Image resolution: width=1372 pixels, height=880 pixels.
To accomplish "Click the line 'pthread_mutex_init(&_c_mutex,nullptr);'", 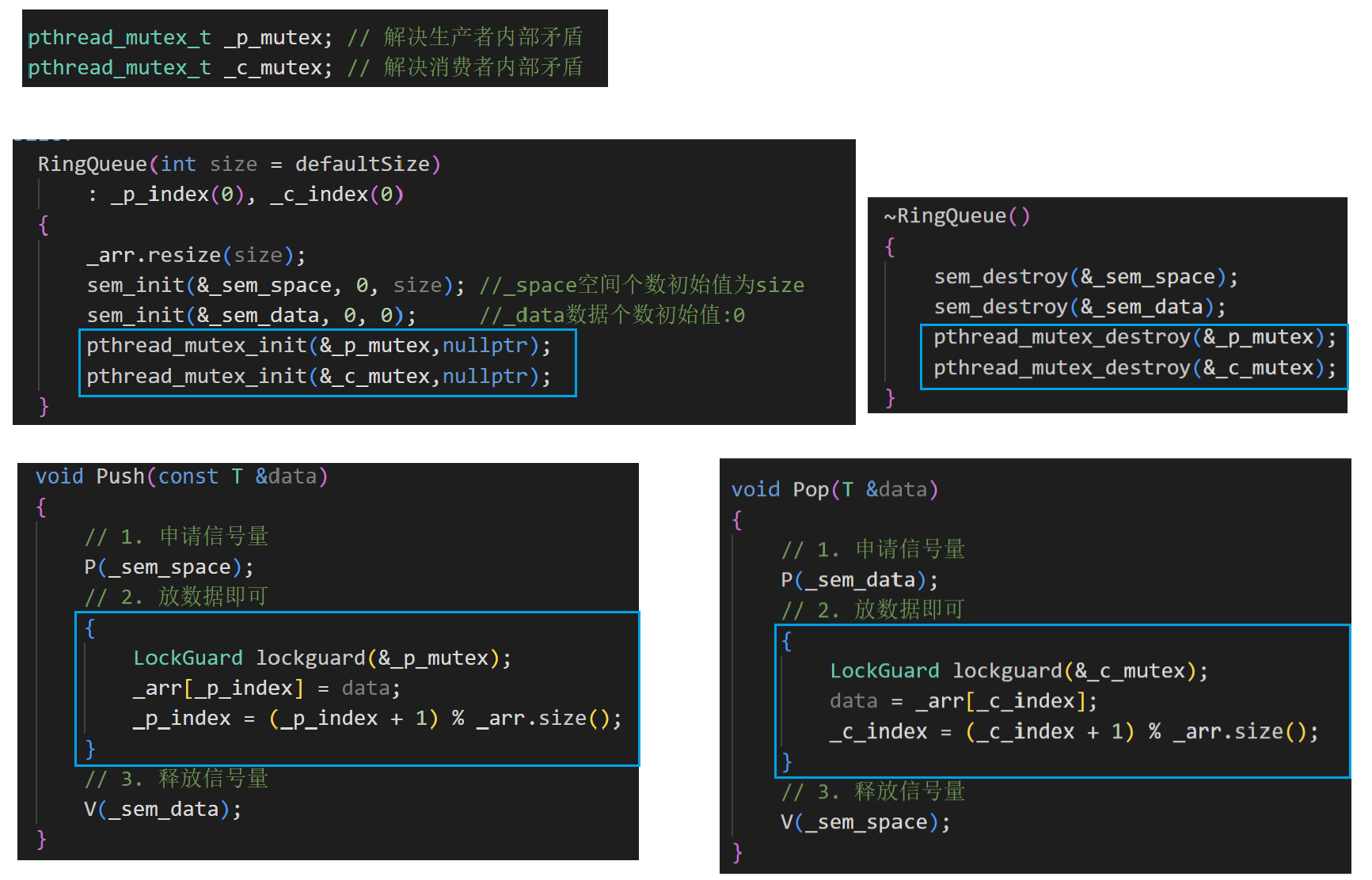I will coord(319,376).
